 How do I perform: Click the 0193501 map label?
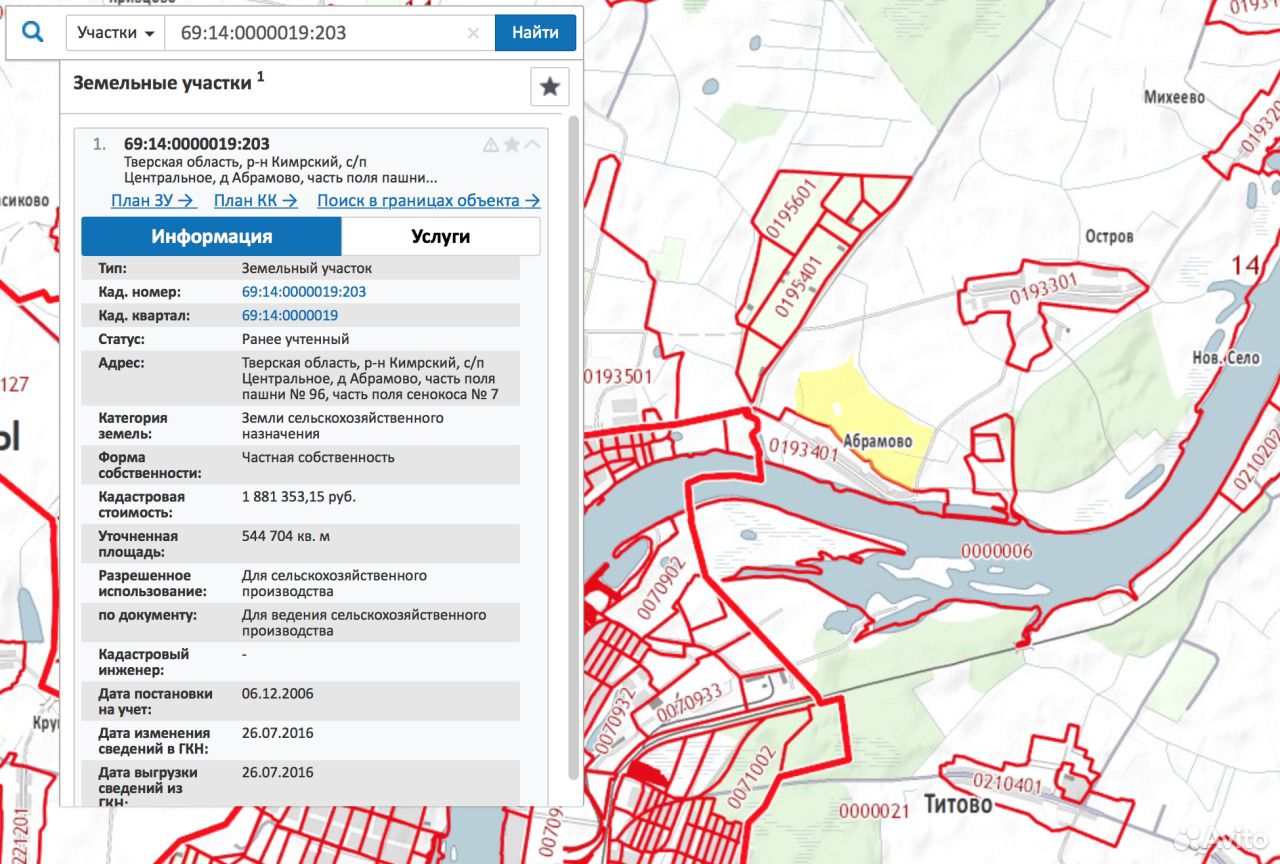617,377
